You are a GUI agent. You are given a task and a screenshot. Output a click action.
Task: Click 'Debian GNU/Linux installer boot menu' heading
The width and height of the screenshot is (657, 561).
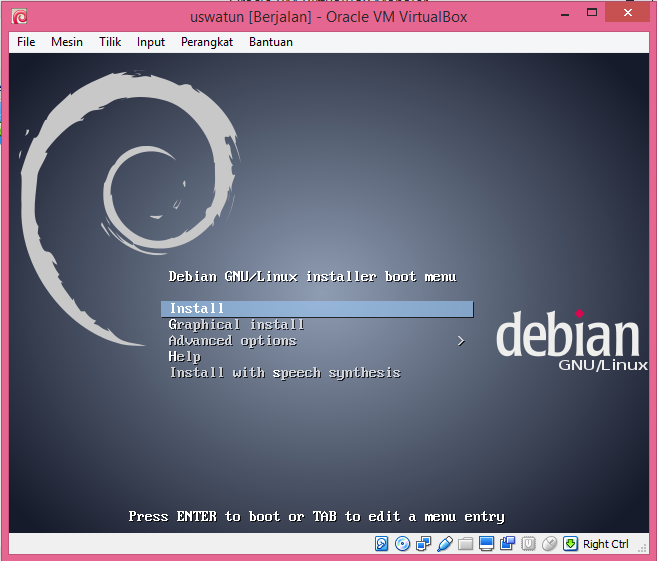(x=312, y=277)
